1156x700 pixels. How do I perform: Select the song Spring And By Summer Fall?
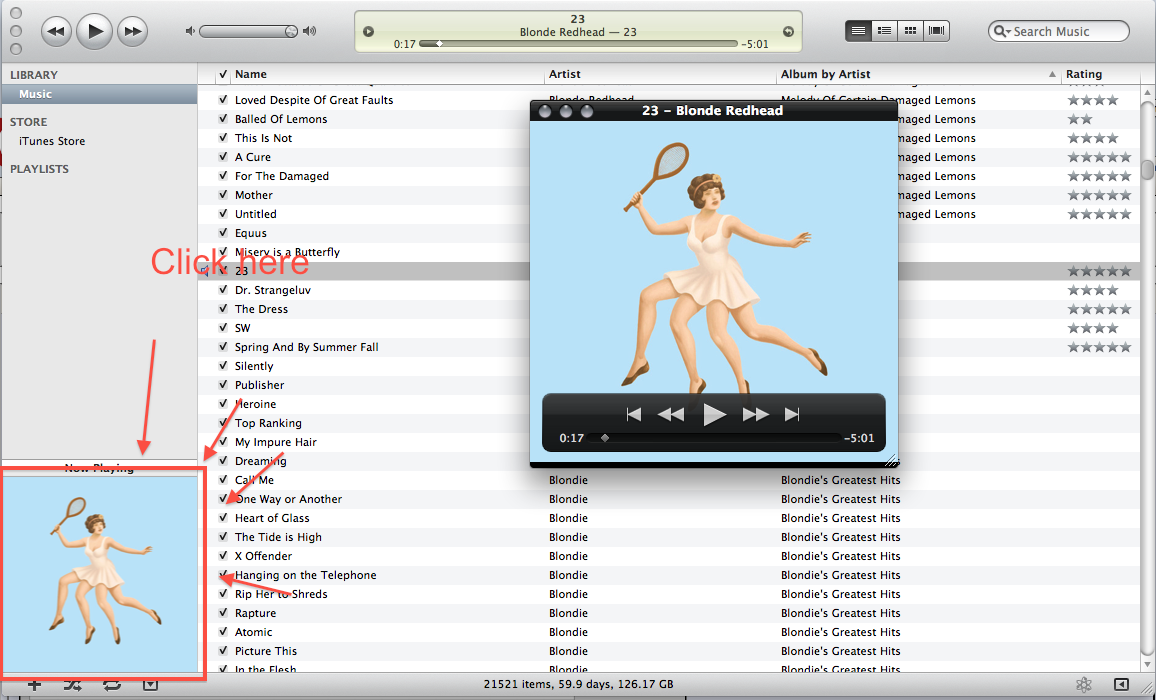pyautogui.click(x=307, y=347)
